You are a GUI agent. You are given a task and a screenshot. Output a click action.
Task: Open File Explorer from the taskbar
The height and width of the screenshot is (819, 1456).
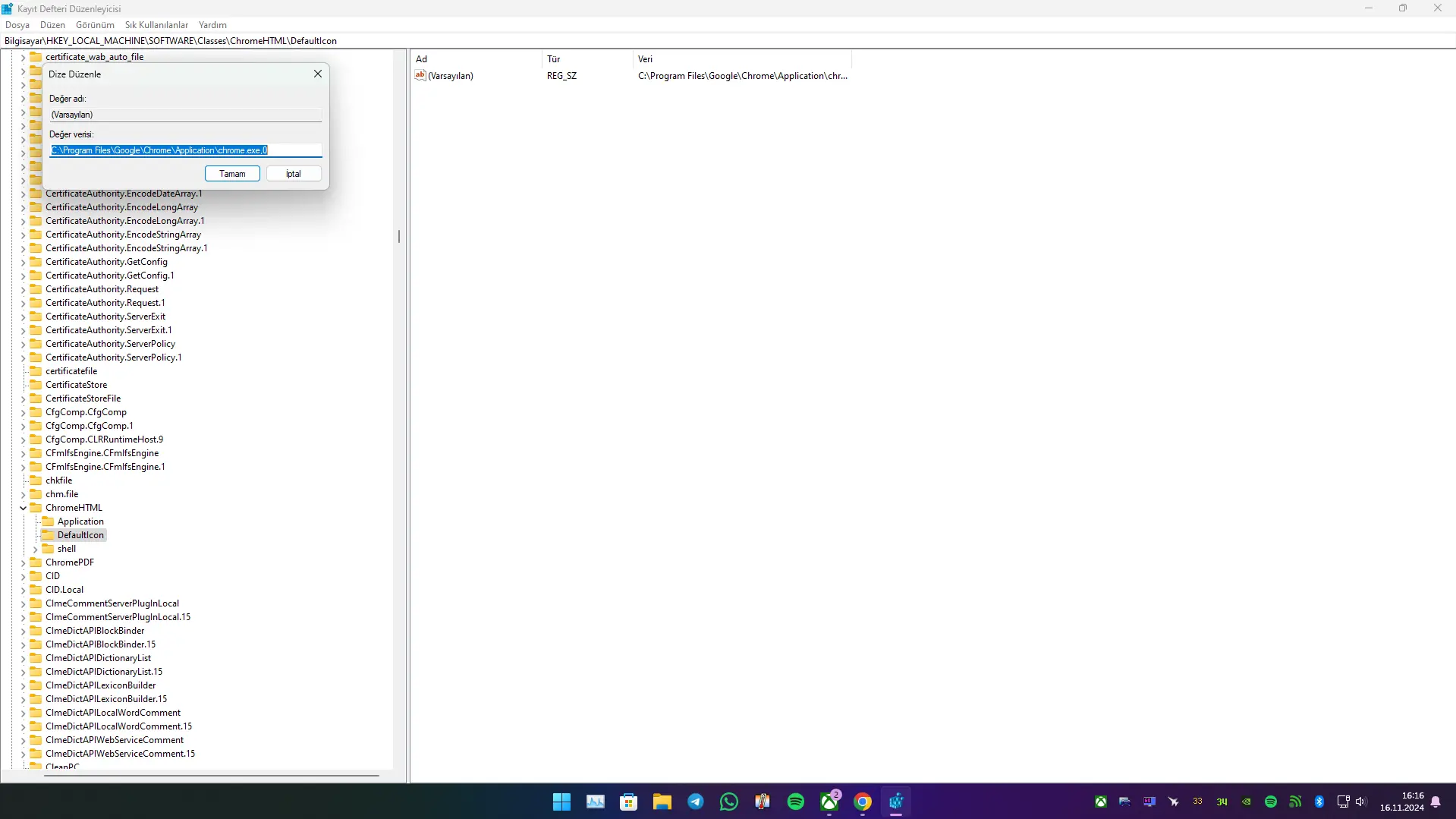tap(662, 802)
